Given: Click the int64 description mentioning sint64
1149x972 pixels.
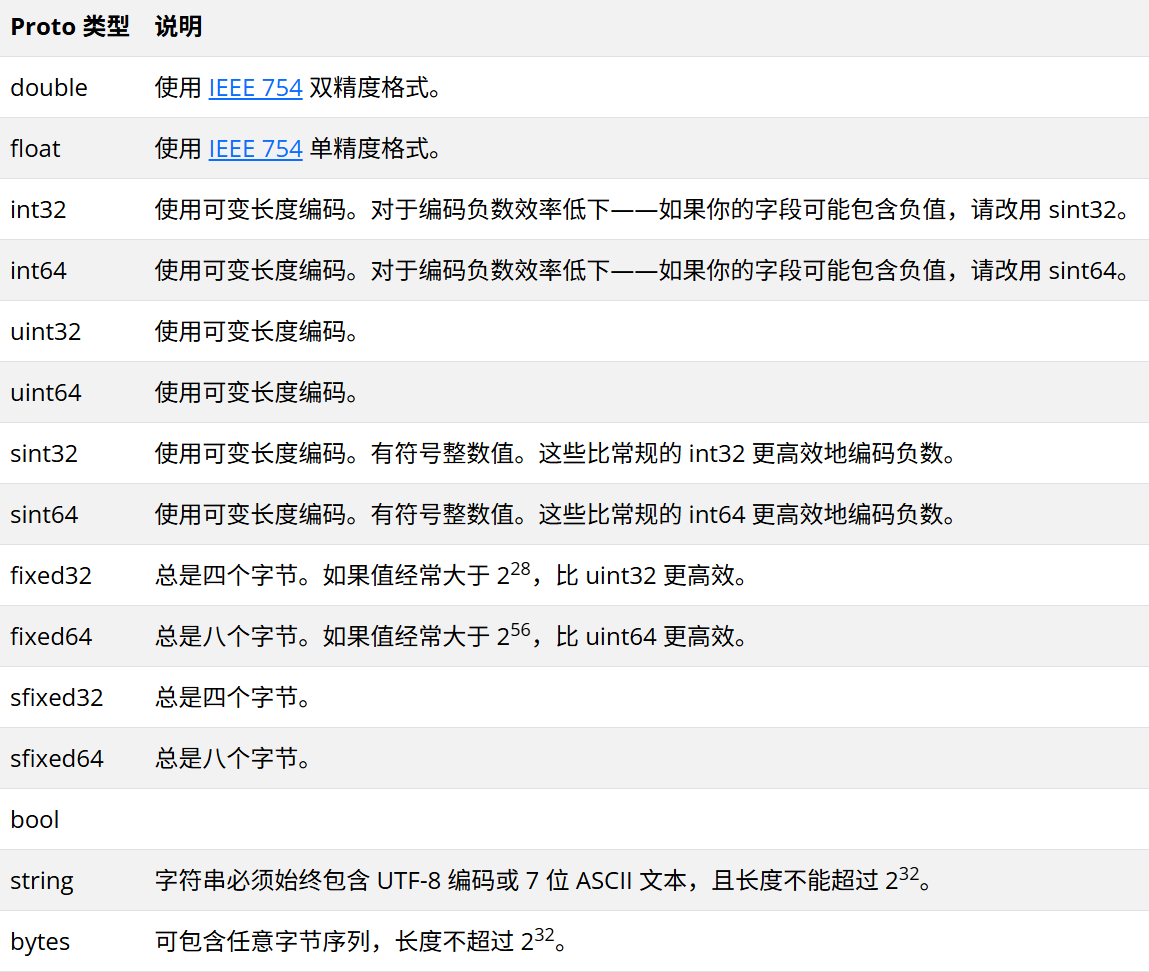Looking at the screenshot, I should (x=643, y=270).
